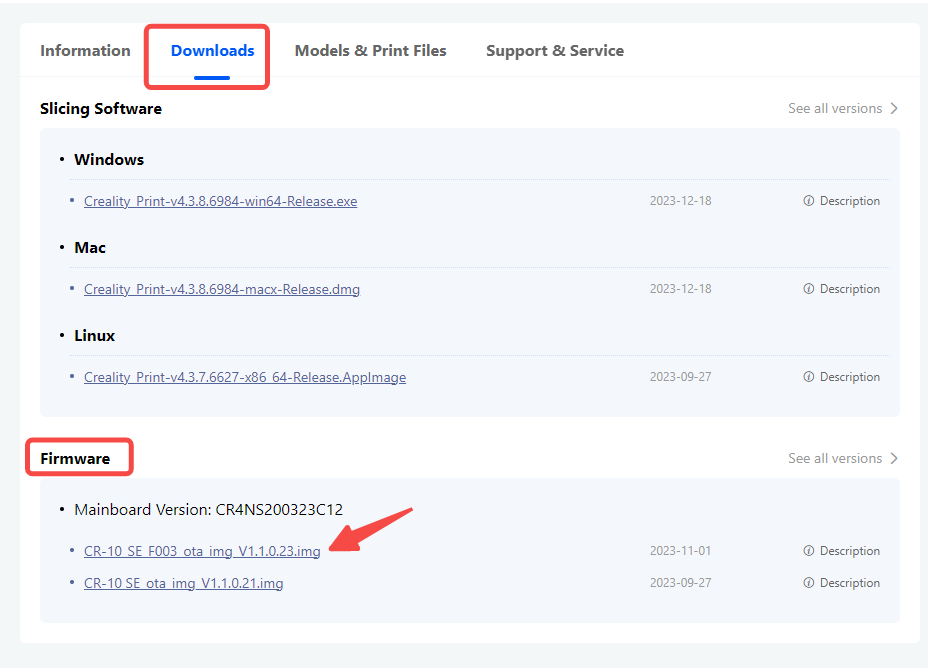Click the Windows release date 2023-12-18
This screenshot has width=928, height=668.
pyautogui.click(x=681, y=201)
